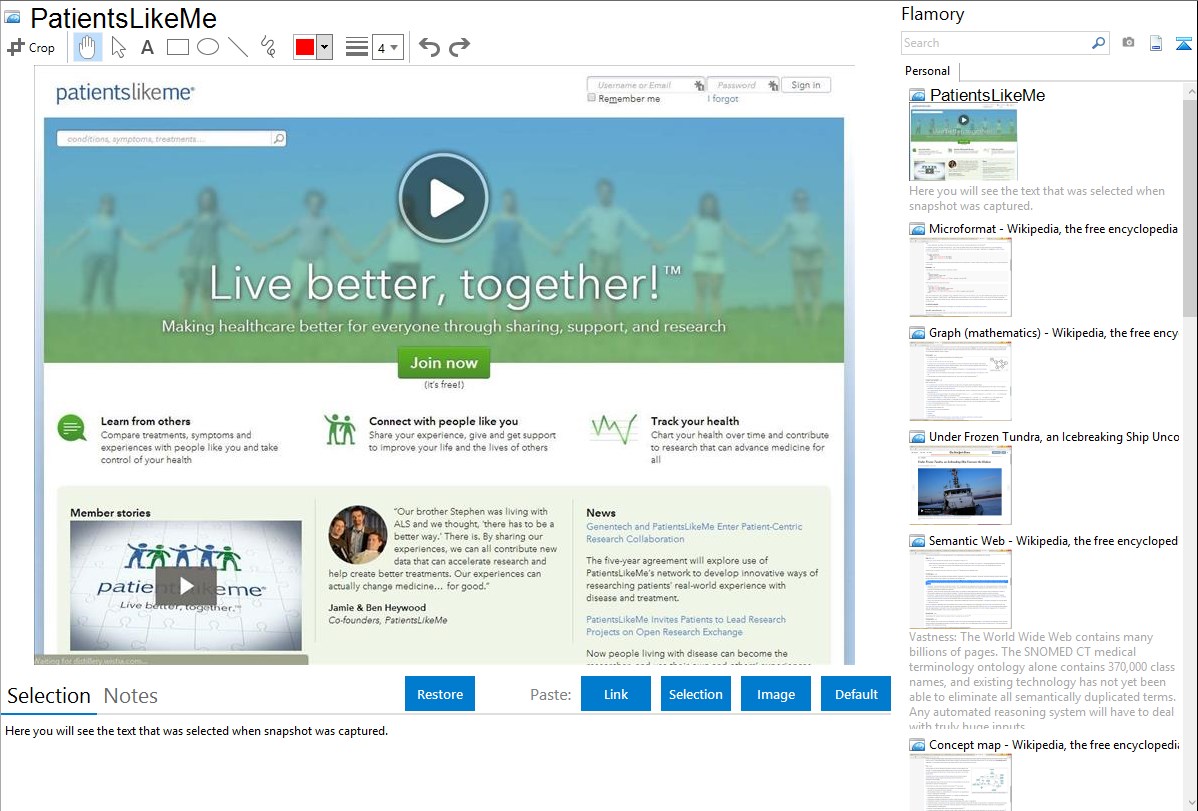Click the search magnifier in the website search box

click(x=279, y=138)
